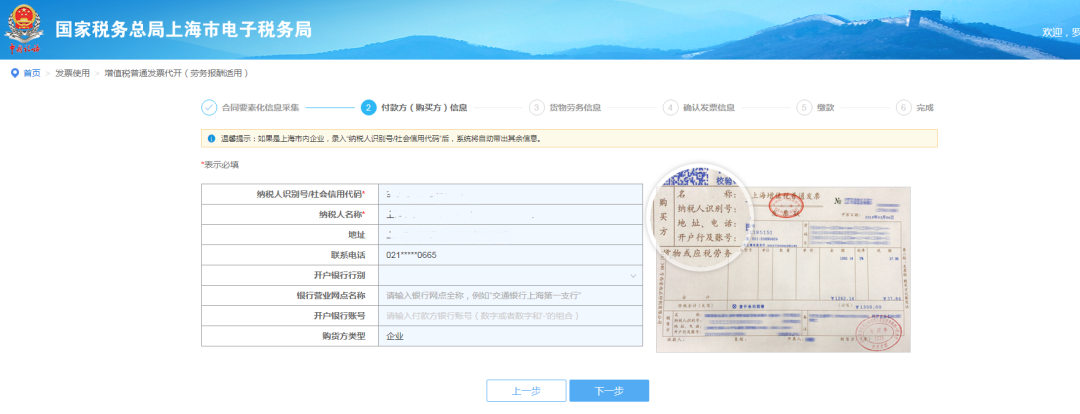Click the 联系电话 input field
Image resolution: width=1080 pixels, height=414 pixels.
510,255
